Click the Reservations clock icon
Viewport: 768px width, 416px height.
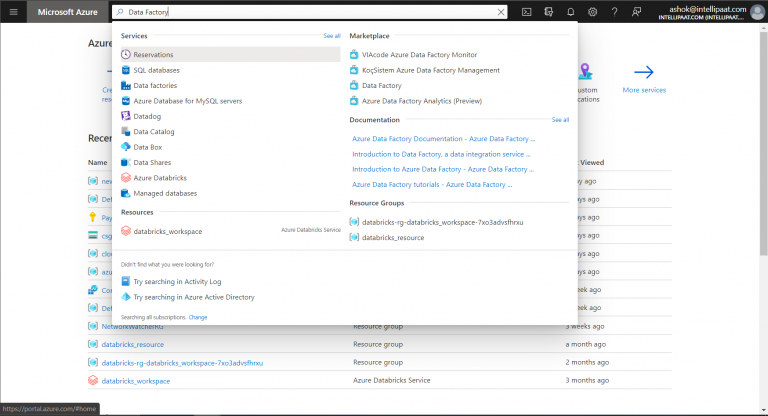pyautogui.click(x=126, y=54)
